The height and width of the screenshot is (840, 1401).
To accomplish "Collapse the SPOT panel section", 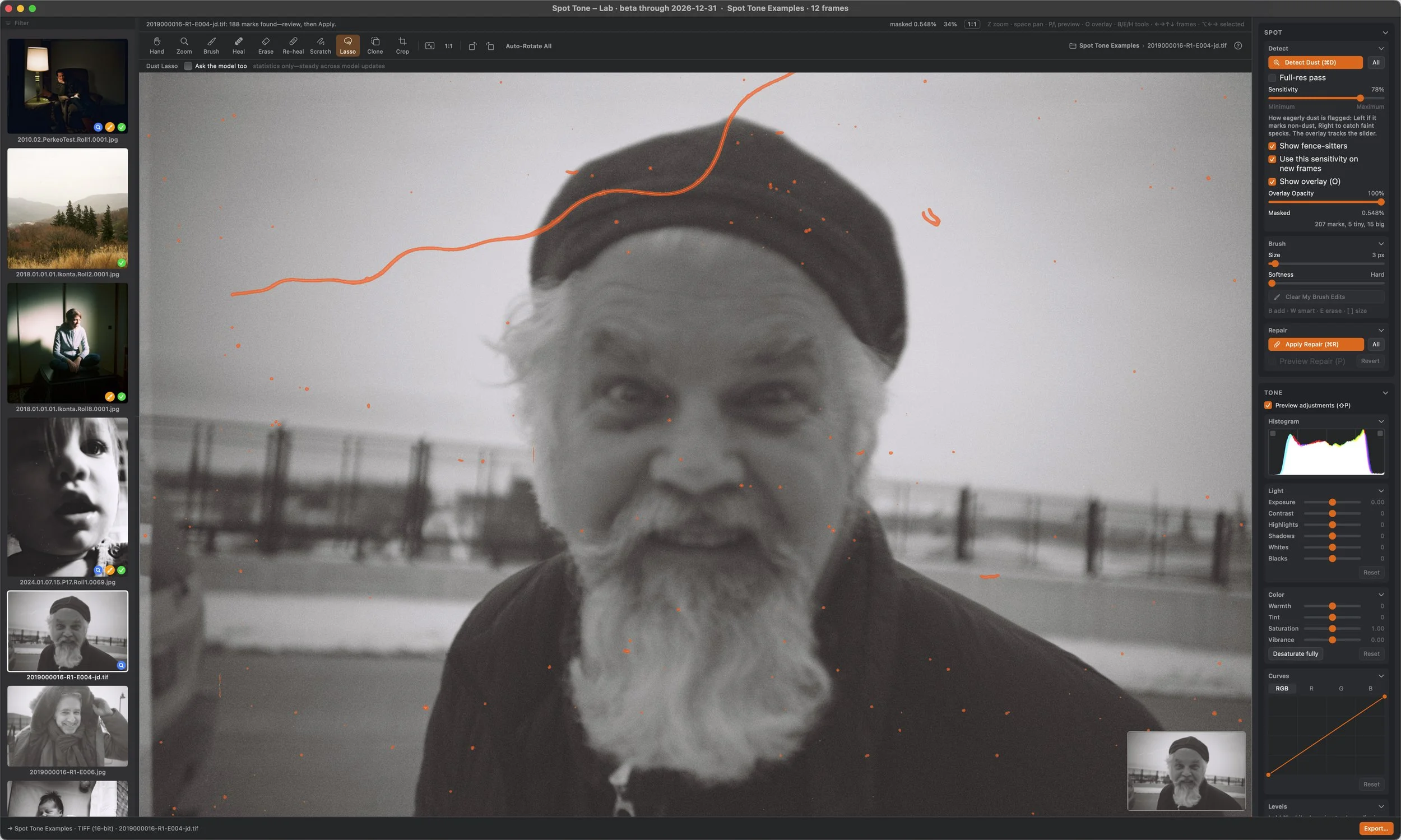I will (x=1385, y=33).
